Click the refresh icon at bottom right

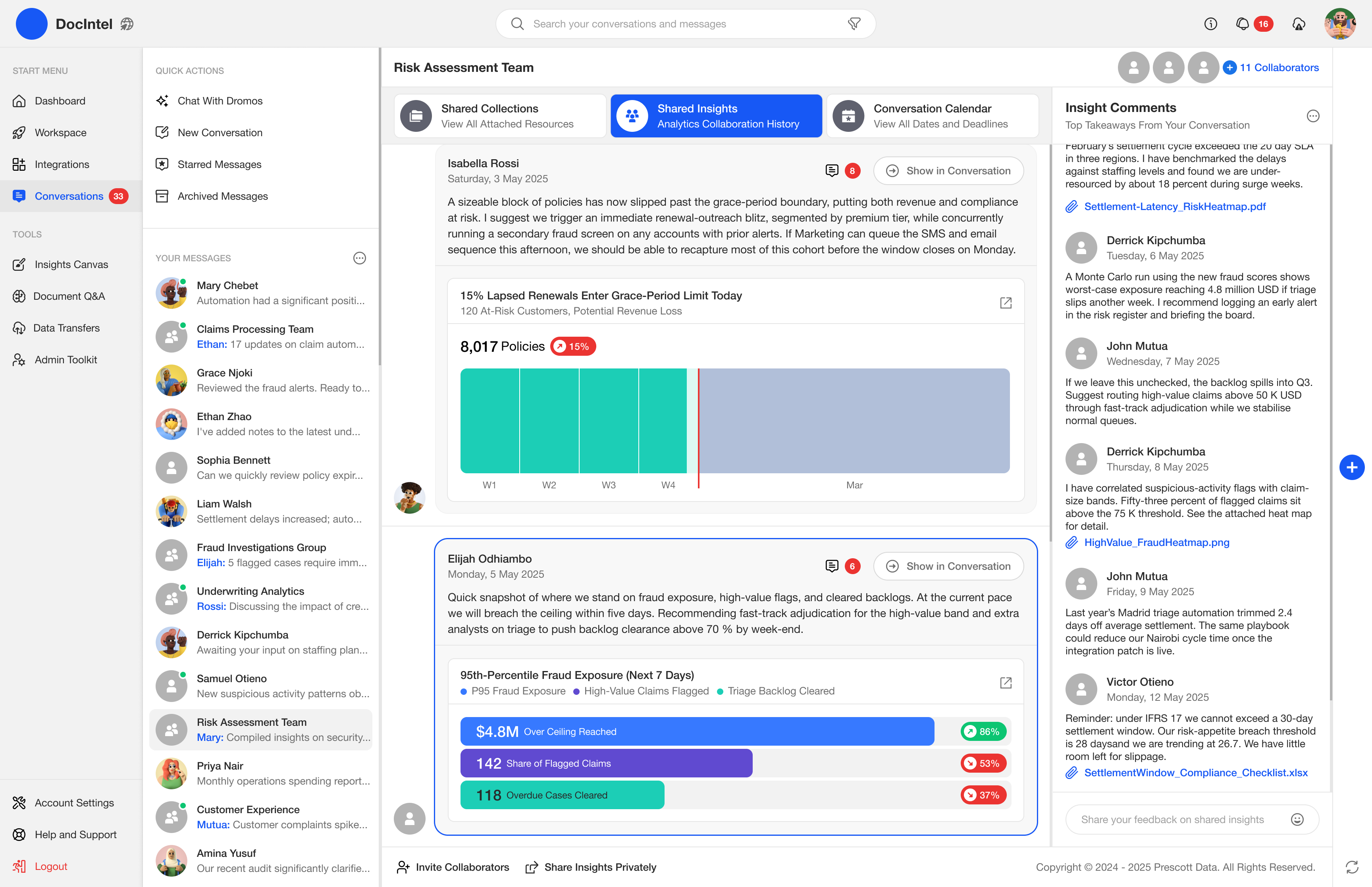(1351, 867)
